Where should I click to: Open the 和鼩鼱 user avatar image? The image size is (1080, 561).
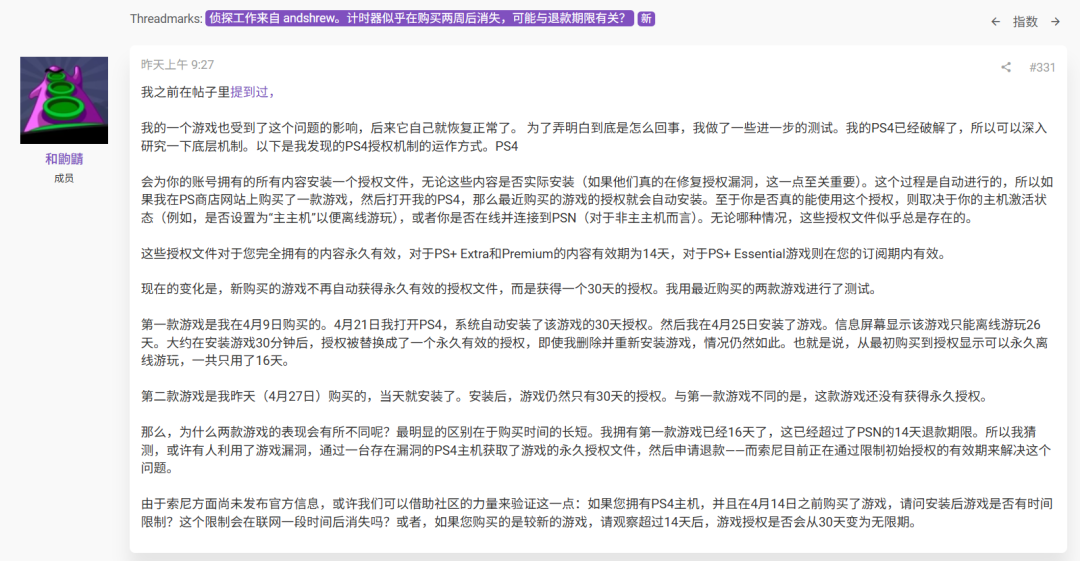click(x=64, y=100)
